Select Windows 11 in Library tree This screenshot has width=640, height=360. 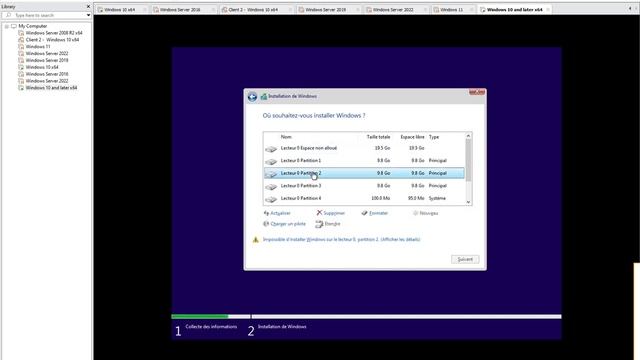pyautogui.click(x=38, y=47)
